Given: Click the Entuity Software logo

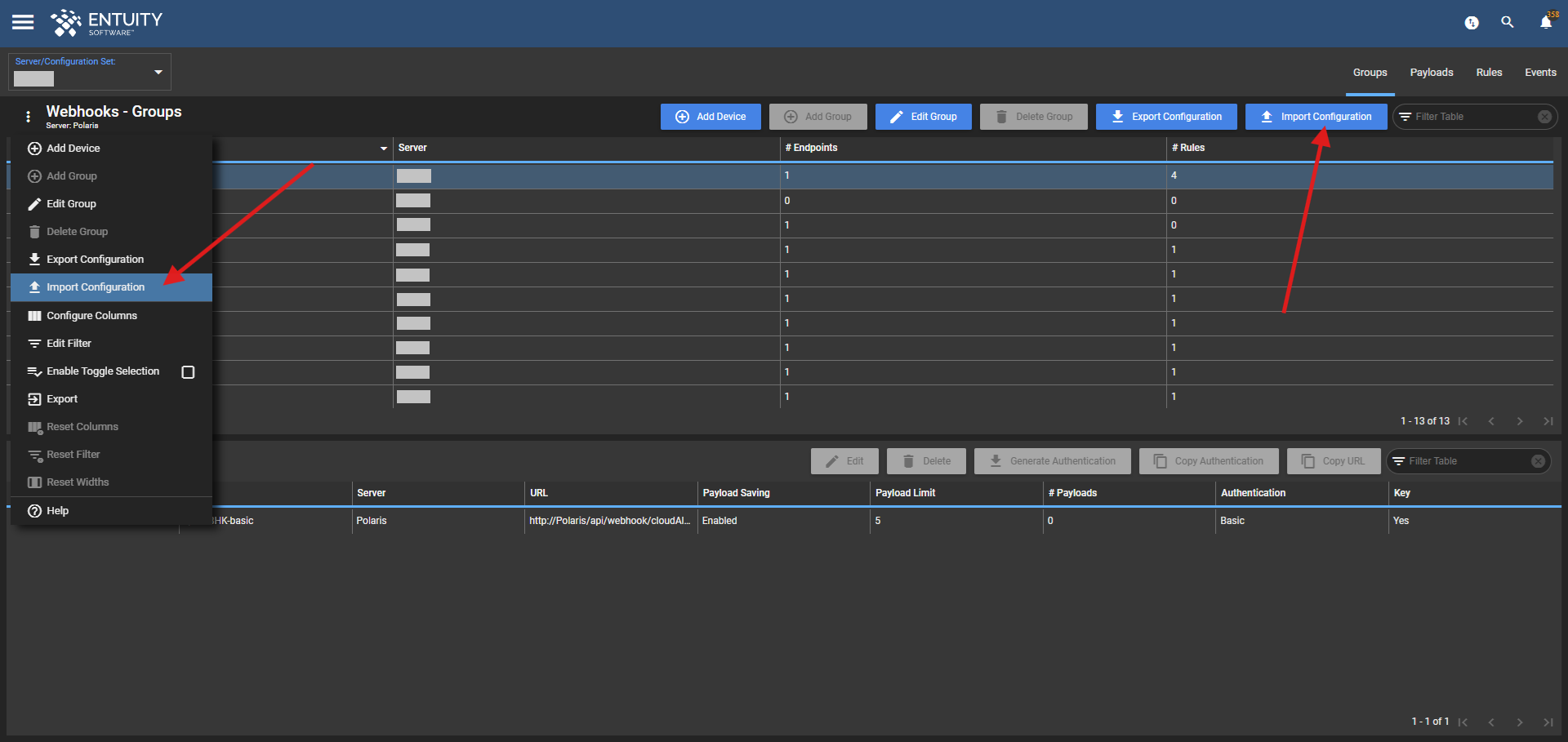Looking at the screenshot, I should (106, 23).
